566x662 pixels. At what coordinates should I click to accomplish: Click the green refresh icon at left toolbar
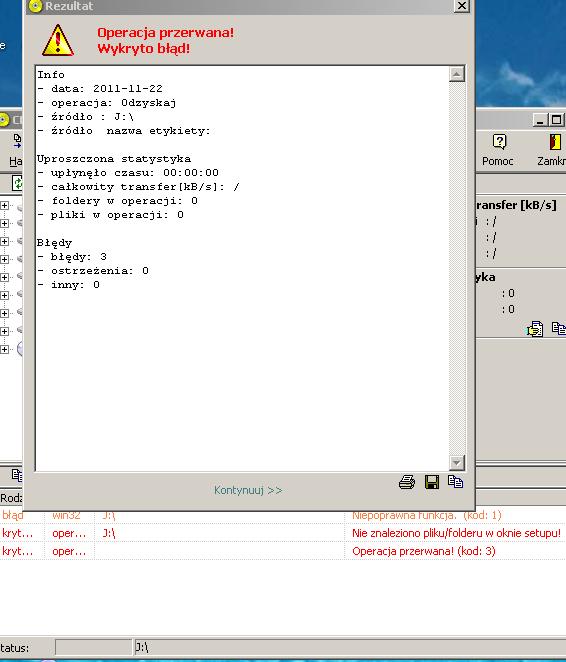[x=17, y=183]
